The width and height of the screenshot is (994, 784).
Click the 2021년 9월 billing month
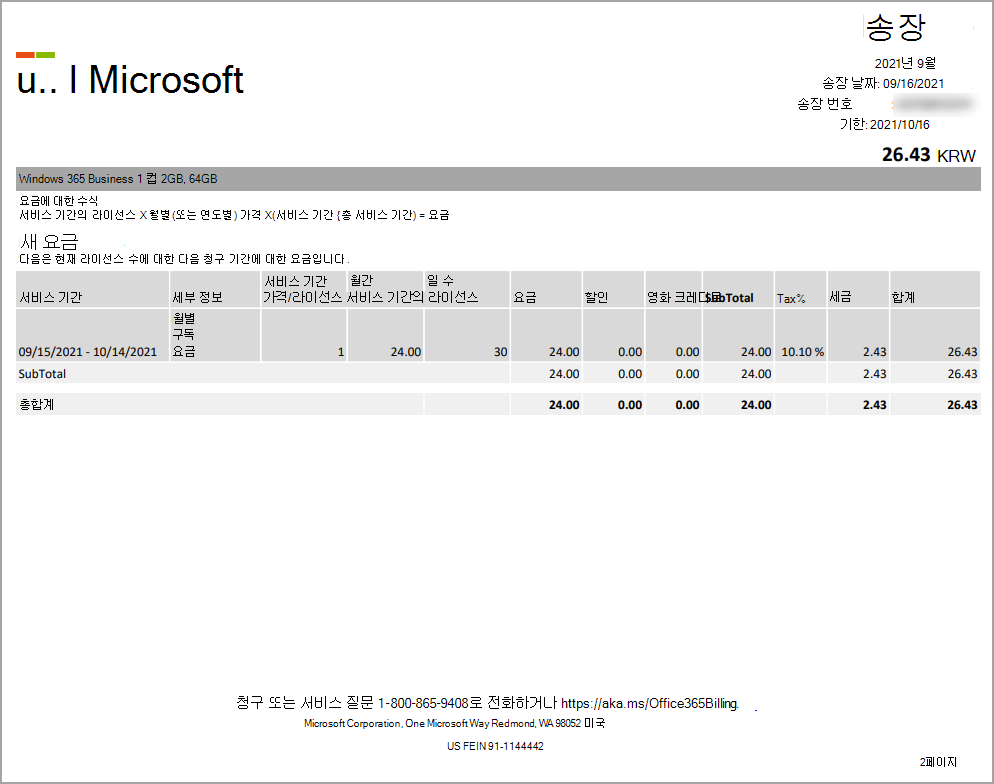[905, 63]
